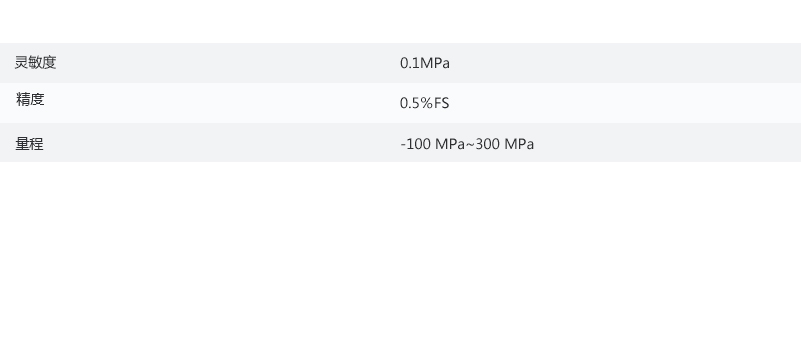
Task: Click the 精 character in the accuracy label
Action: [x=23, y=99]
